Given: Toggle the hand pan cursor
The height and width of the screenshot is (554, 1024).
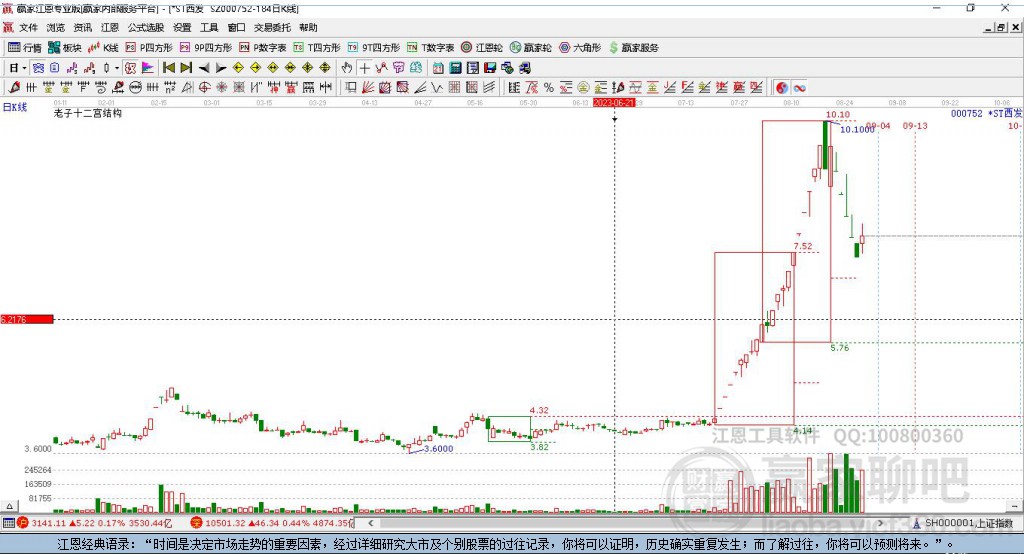Looking at the screenshot, I should pos(347,68).
